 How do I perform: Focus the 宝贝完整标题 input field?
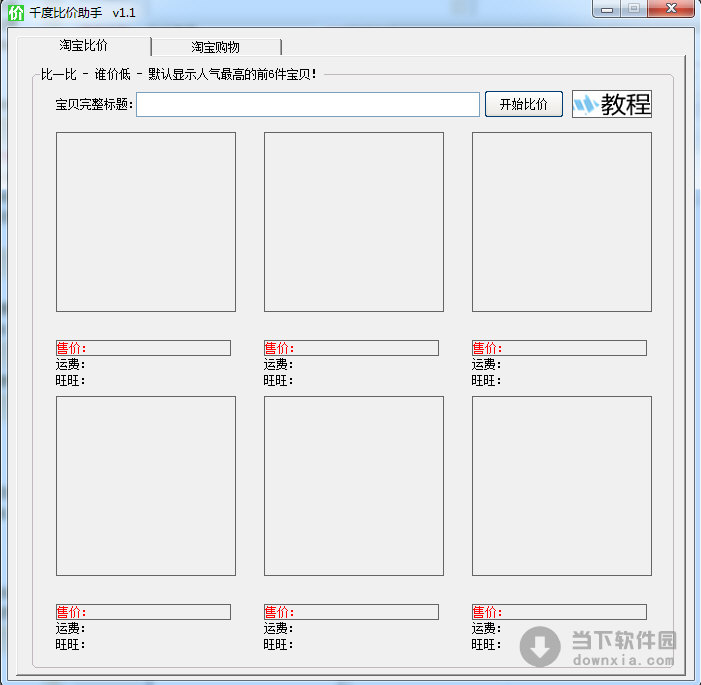tap(308, 105)
